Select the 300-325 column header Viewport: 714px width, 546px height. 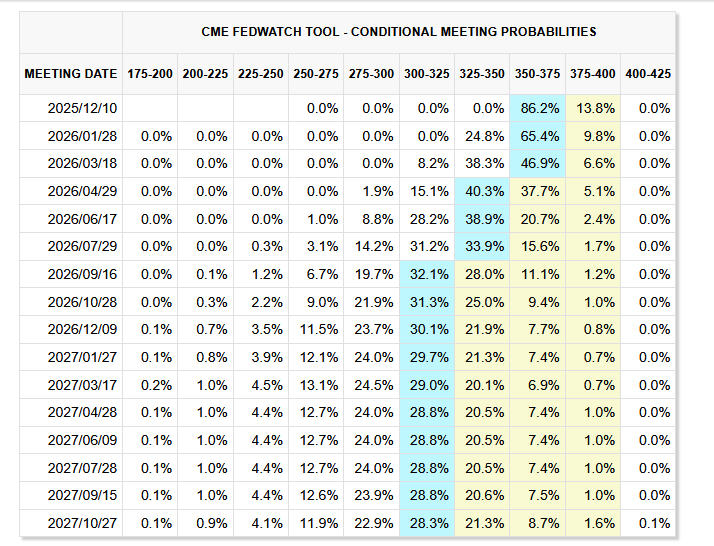click(x=427, y=74)
